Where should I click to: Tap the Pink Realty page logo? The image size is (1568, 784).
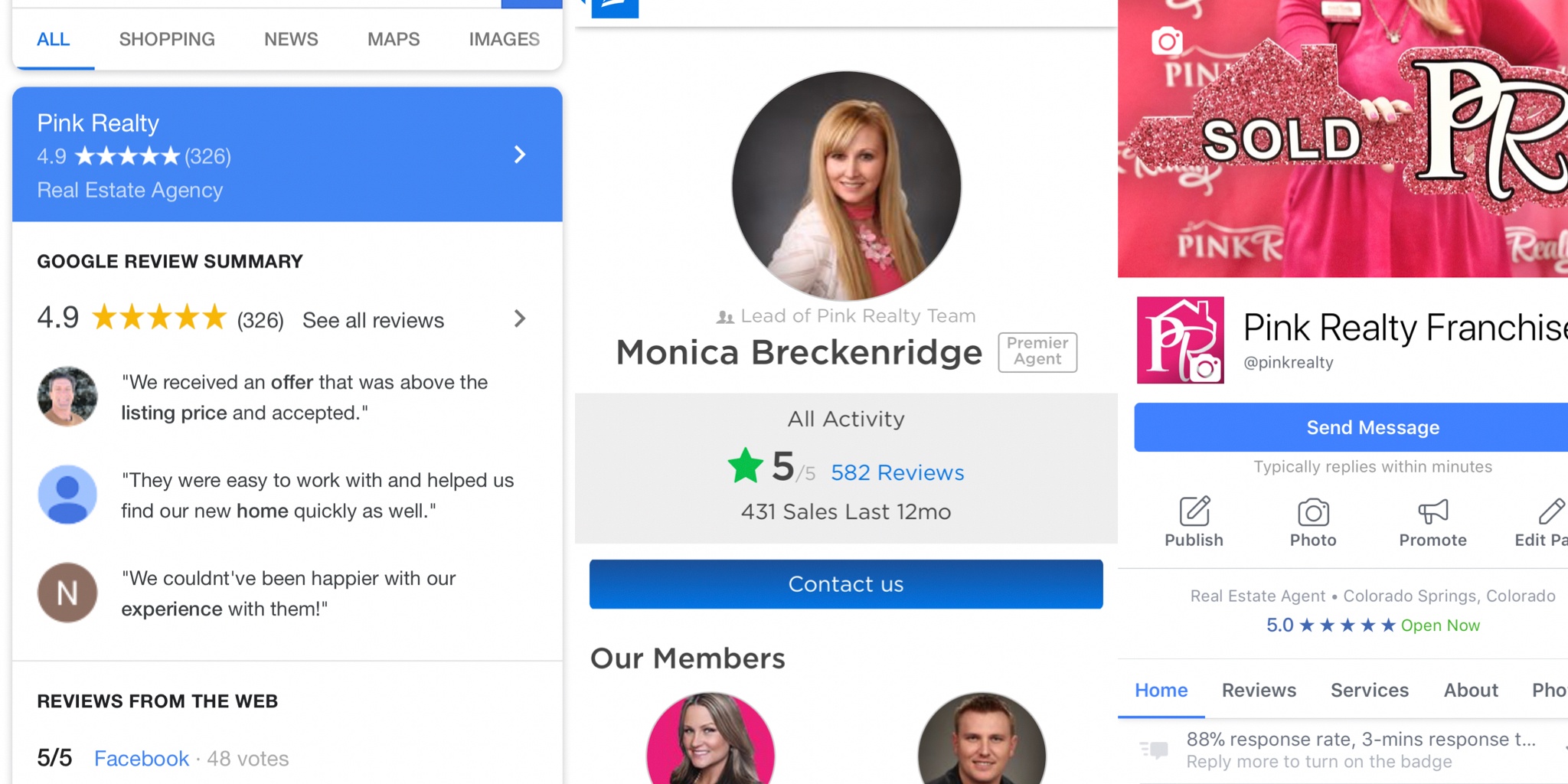pos(1180,340)
